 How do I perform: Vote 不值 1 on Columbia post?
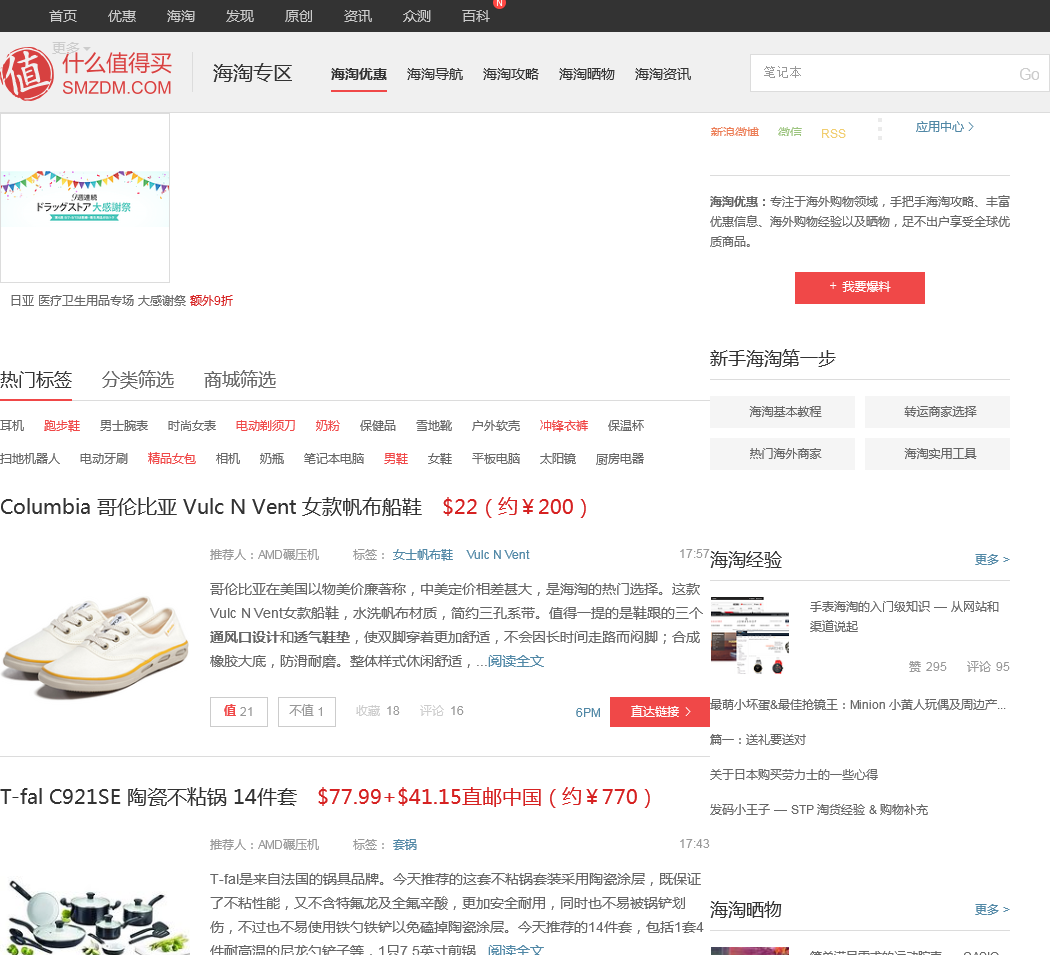[x=307, y=711]
